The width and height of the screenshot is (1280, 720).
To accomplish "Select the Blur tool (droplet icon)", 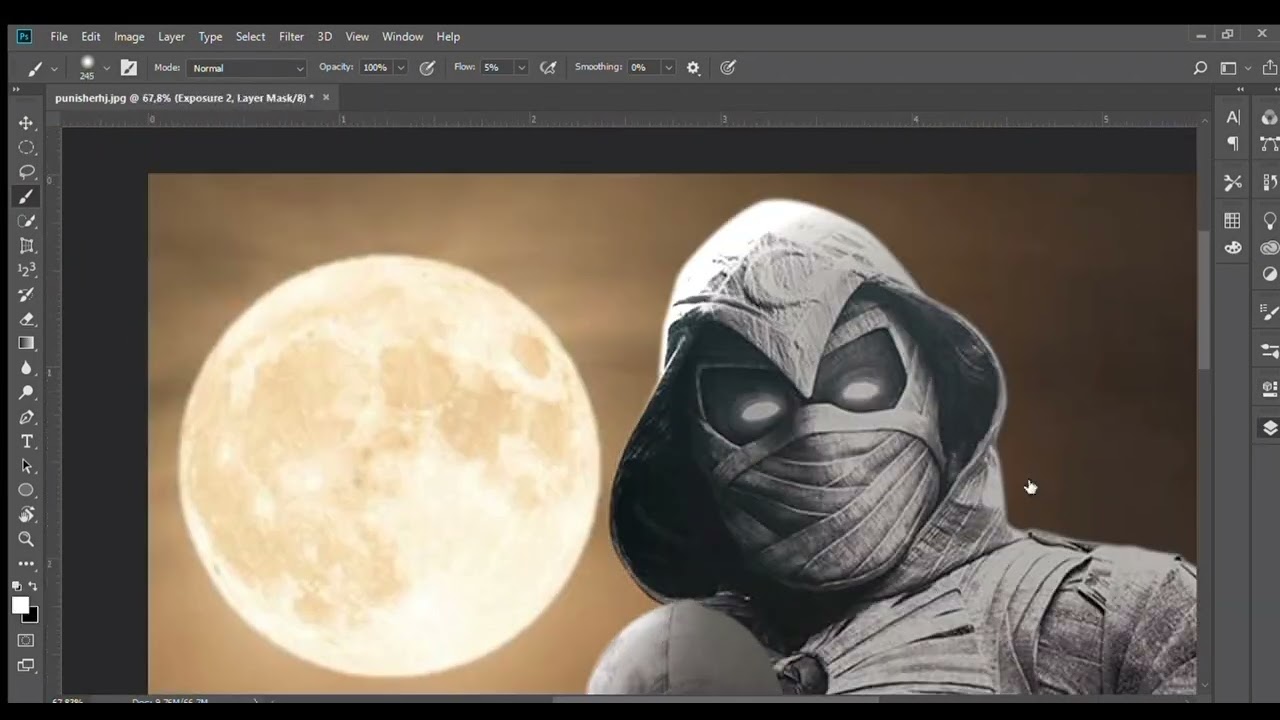I will 27,368.
